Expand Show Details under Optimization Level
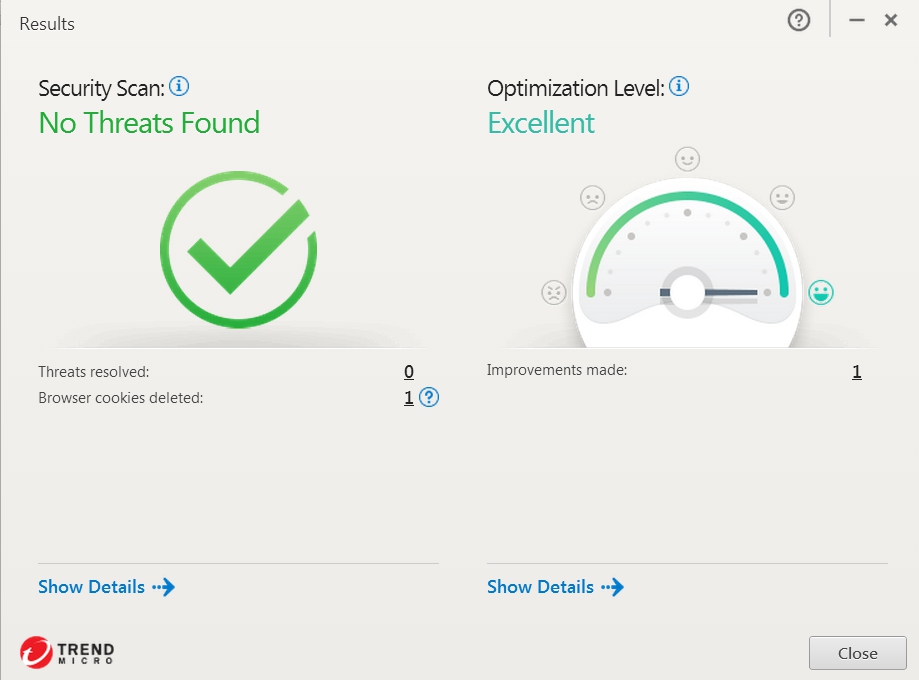 [x=555, y=587]
